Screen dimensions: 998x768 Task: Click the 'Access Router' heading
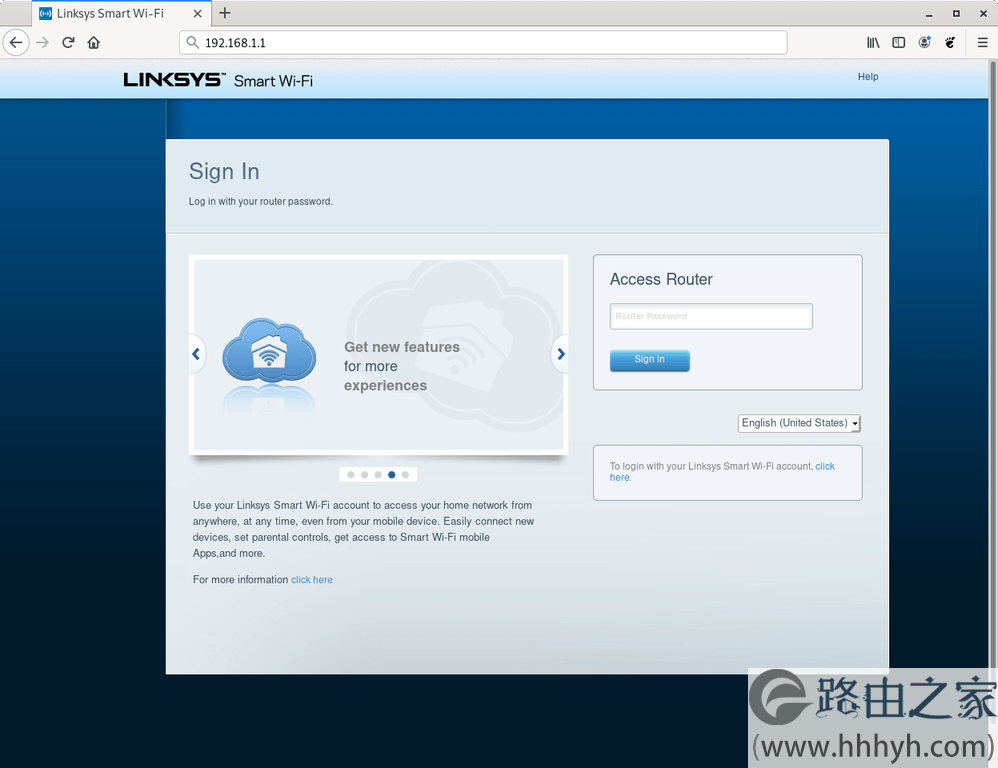click(661, 279)
